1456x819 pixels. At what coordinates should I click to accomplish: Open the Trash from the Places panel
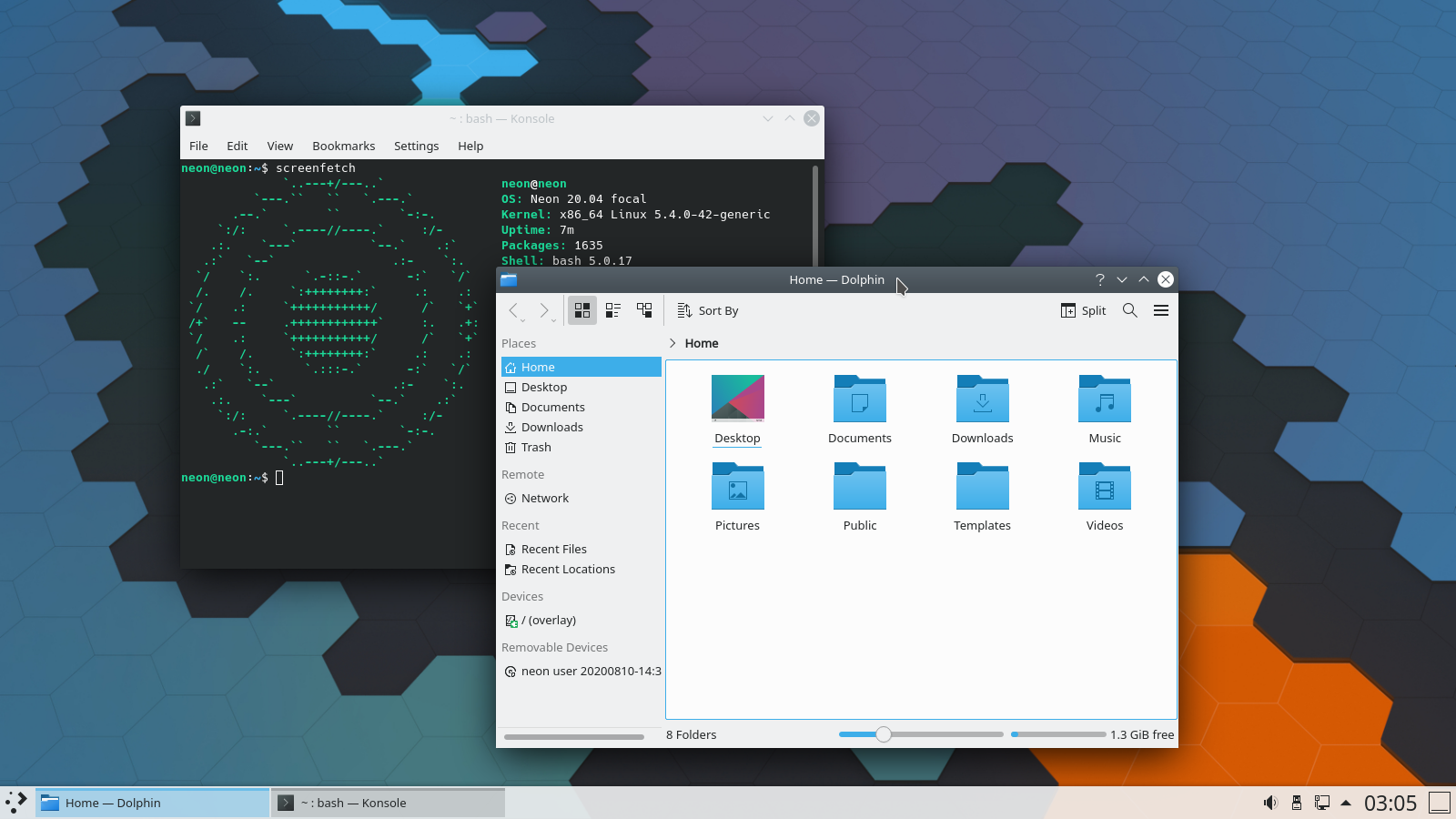(x=536, y=447)
